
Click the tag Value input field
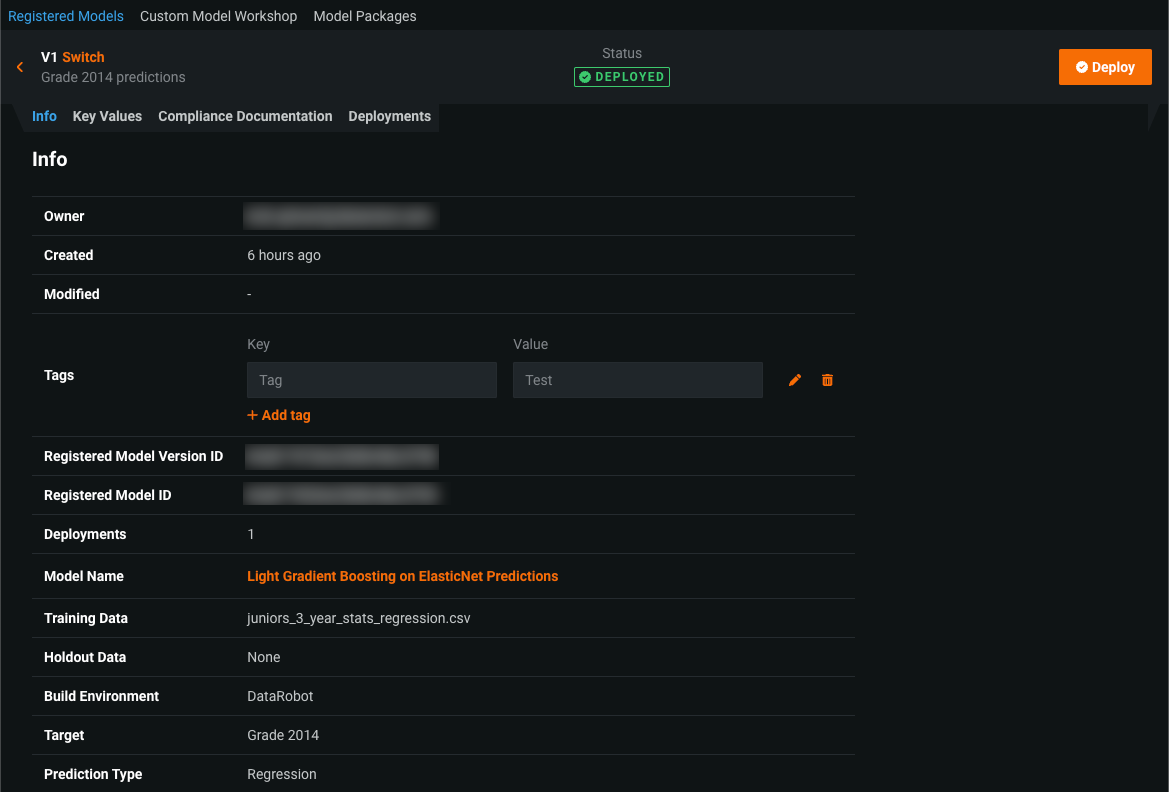(637, 380)
